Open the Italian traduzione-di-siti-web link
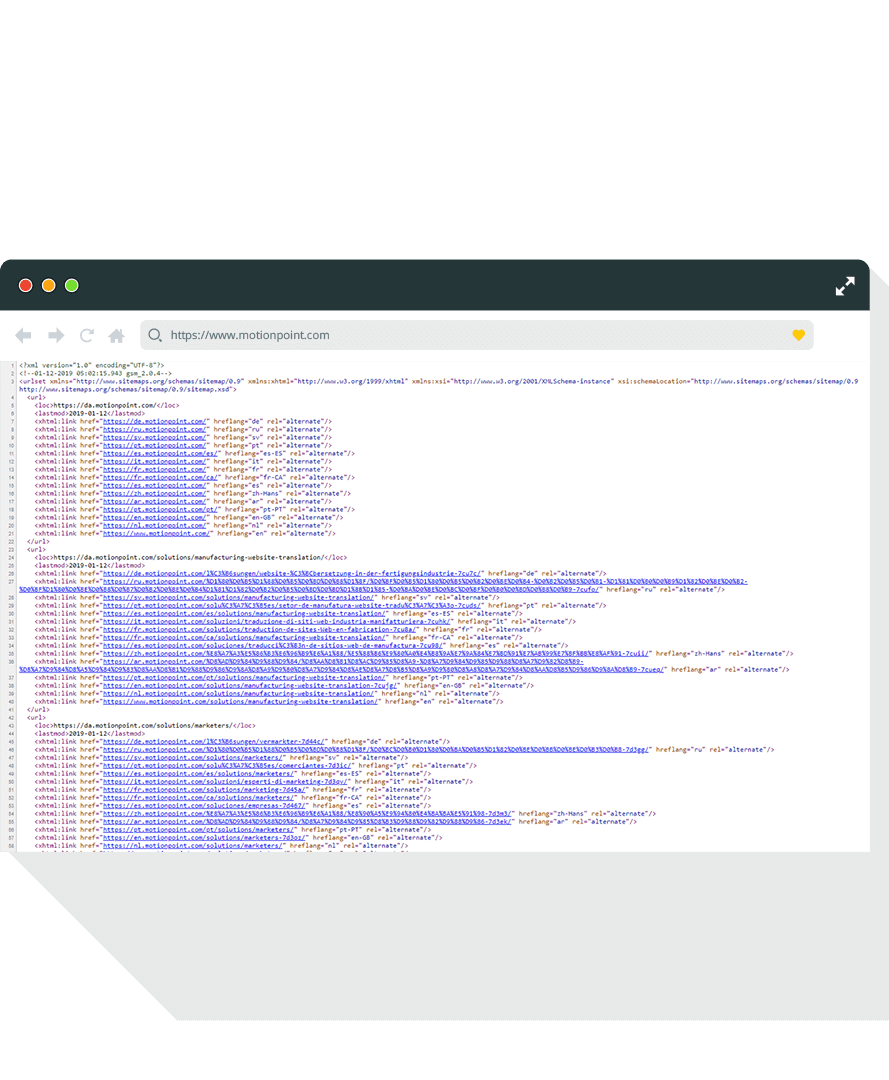This screenshot has height=1080, width=889. pos(277,621)
